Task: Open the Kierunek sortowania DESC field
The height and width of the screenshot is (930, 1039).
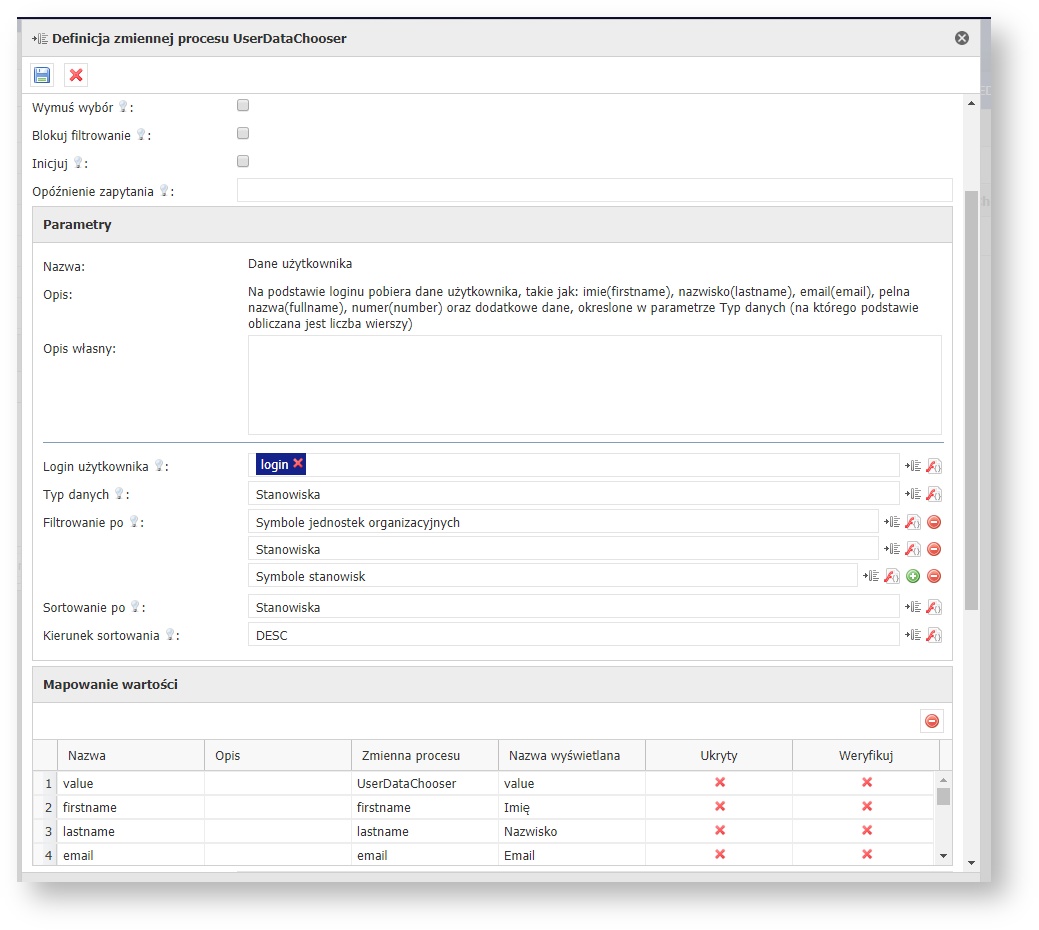Action: click(x=573, y=635)
